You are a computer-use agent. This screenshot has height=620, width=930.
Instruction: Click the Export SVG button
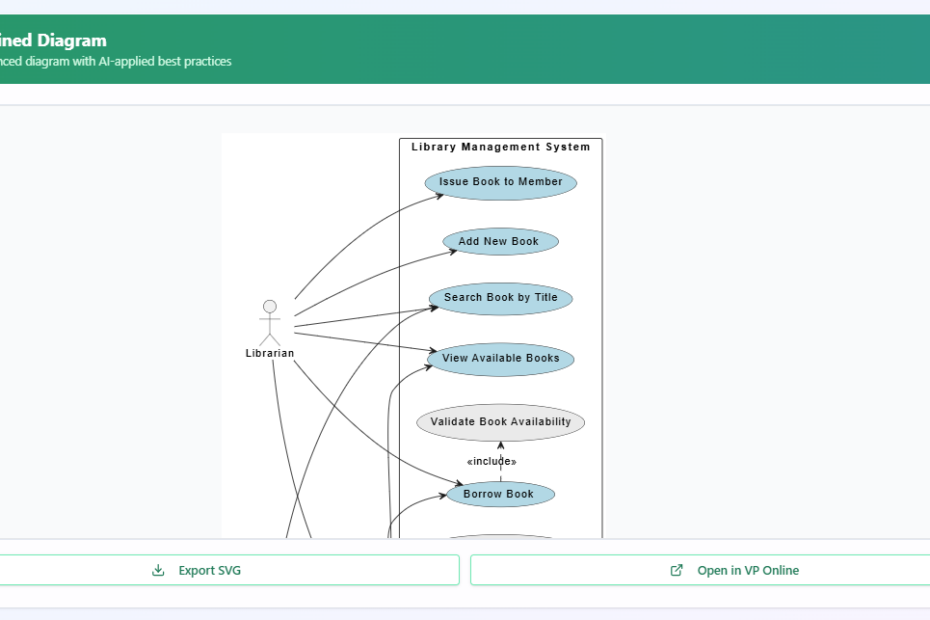[229, 570]
